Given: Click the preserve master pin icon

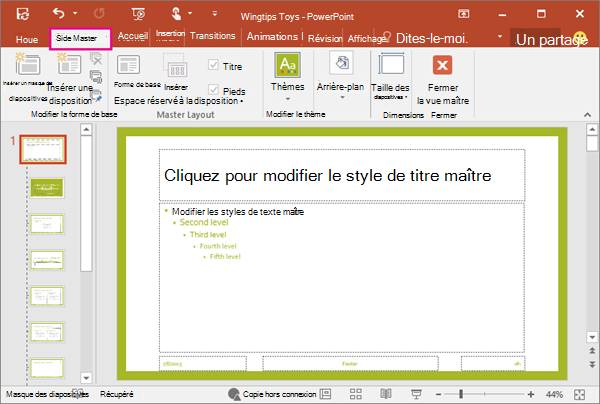Looking at the screenshot, I should pyautogui.click(x=96, y=95).
